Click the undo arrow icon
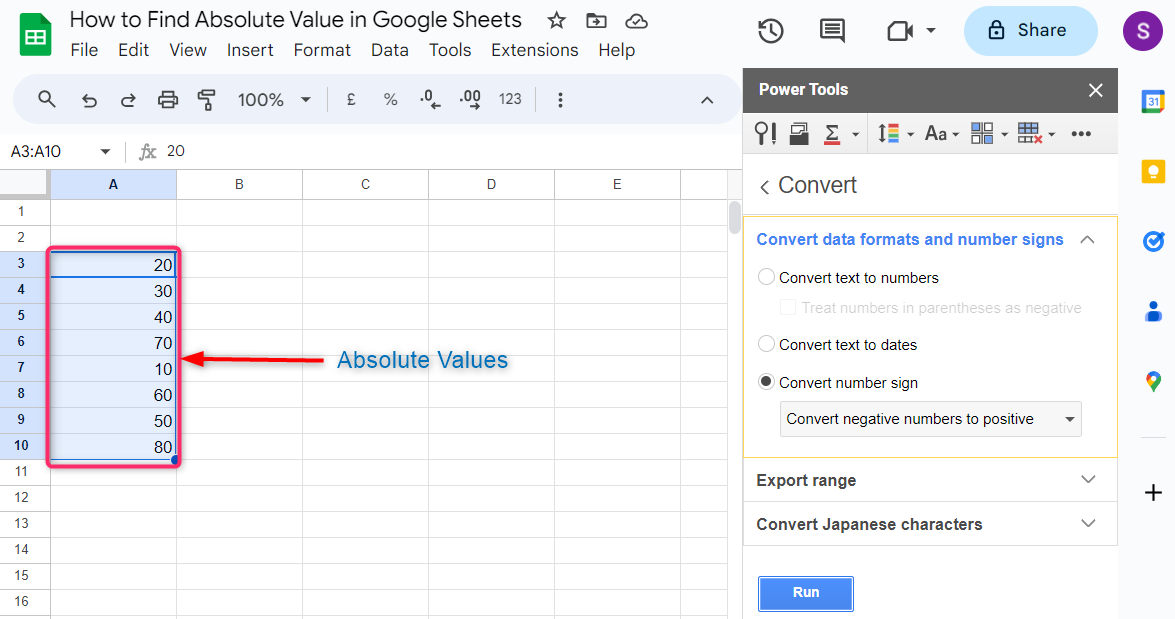This screenshot has width=1175, height=619. tap(89, 100)
